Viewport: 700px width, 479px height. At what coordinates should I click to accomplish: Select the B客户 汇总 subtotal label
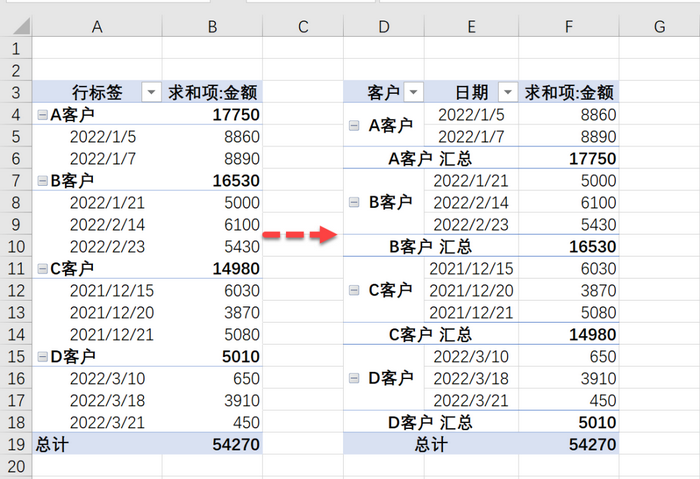[x=430, y=246]
